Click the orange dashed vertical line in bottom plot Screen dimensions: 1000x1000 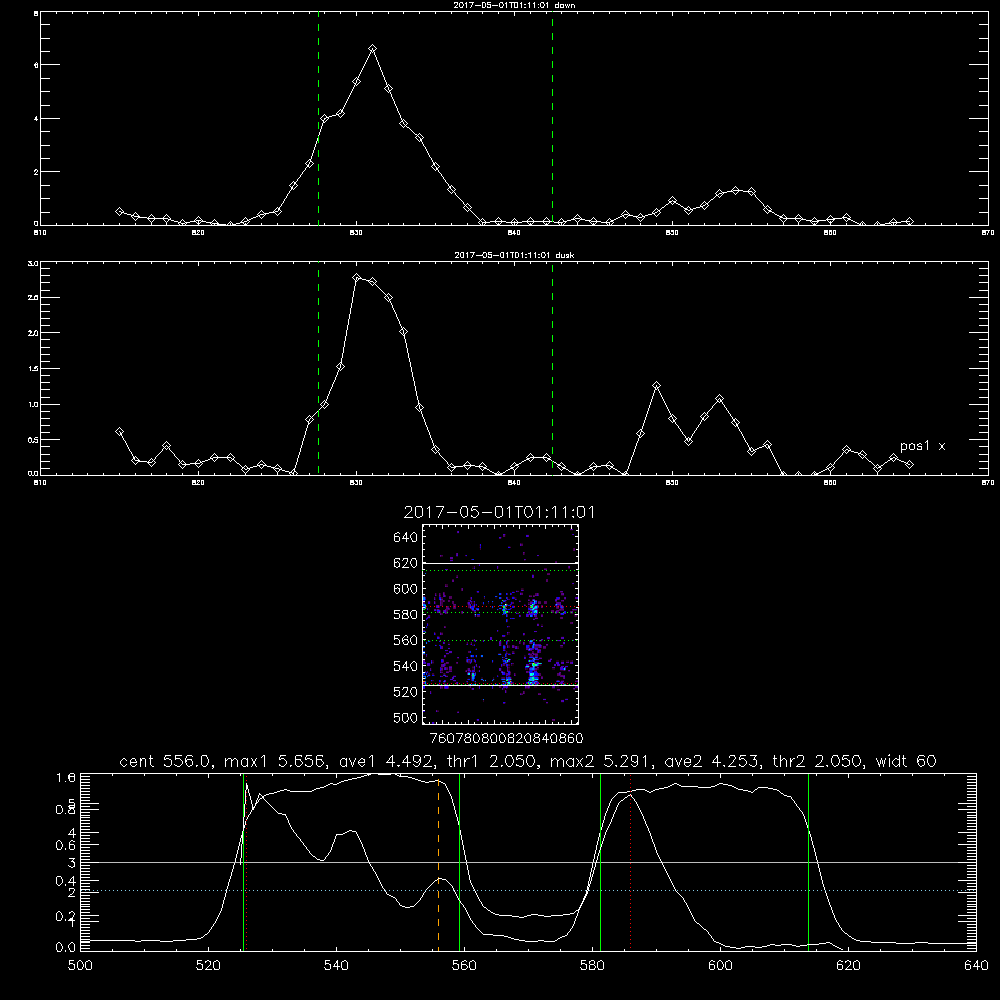coord(438,864)
